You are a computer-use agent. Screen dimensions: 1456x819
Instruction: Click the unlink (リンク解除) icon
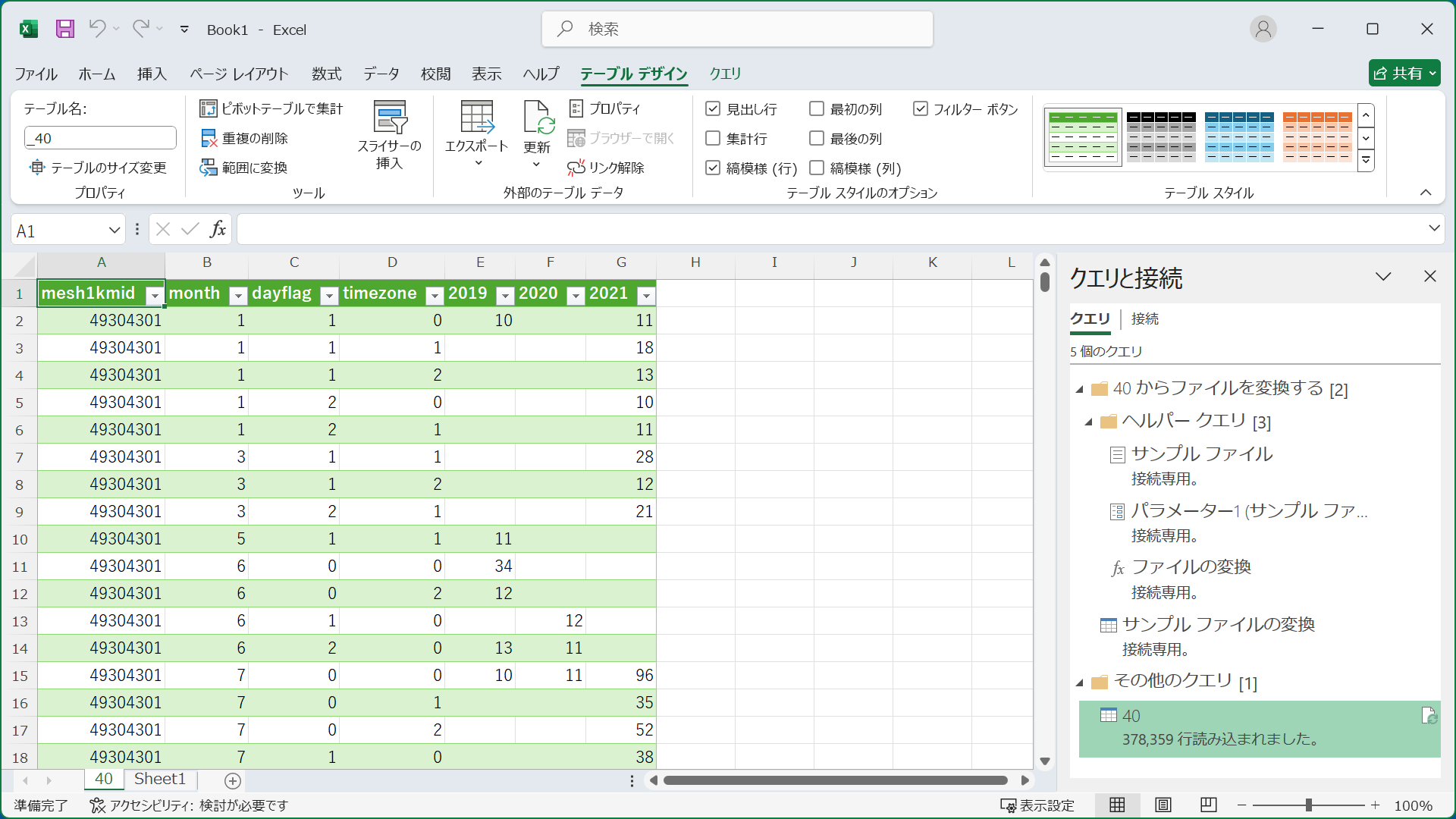coord(576,168)
